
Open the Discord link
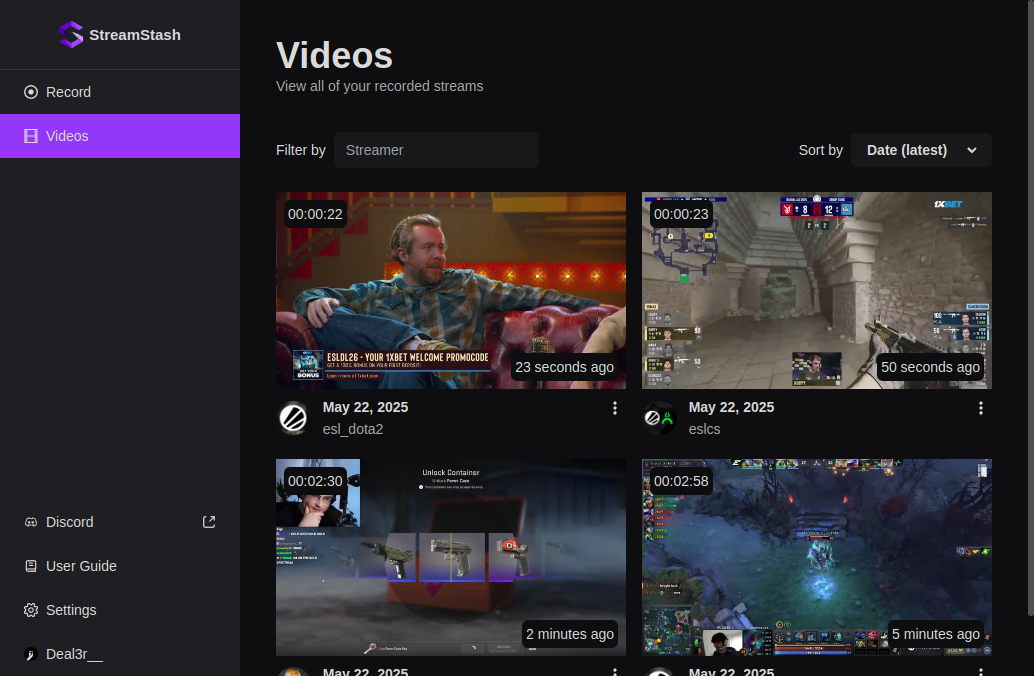[x=120, y=522]
